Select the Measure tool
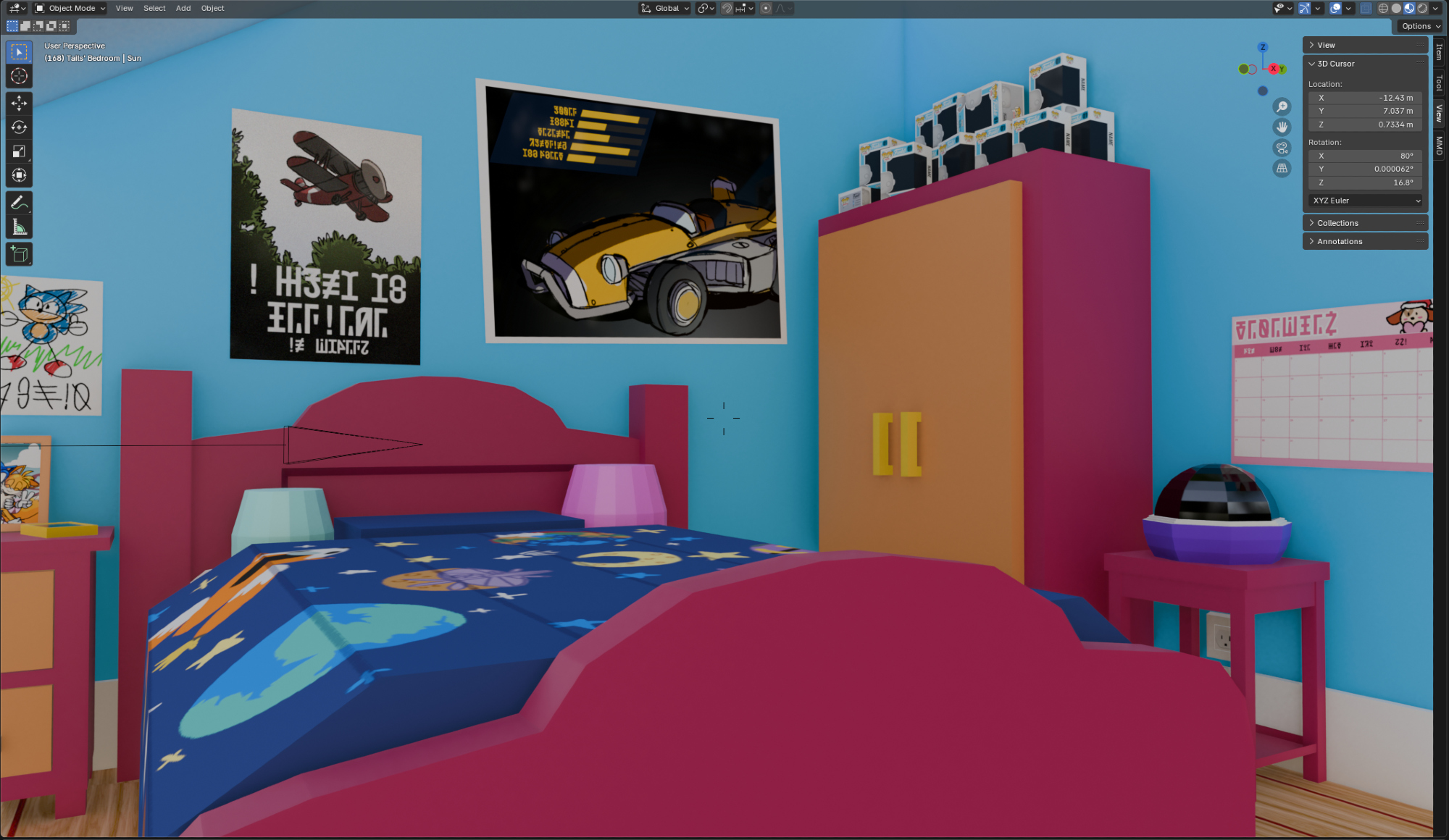Screen dimensions: 1449x840 click(20, 227)
